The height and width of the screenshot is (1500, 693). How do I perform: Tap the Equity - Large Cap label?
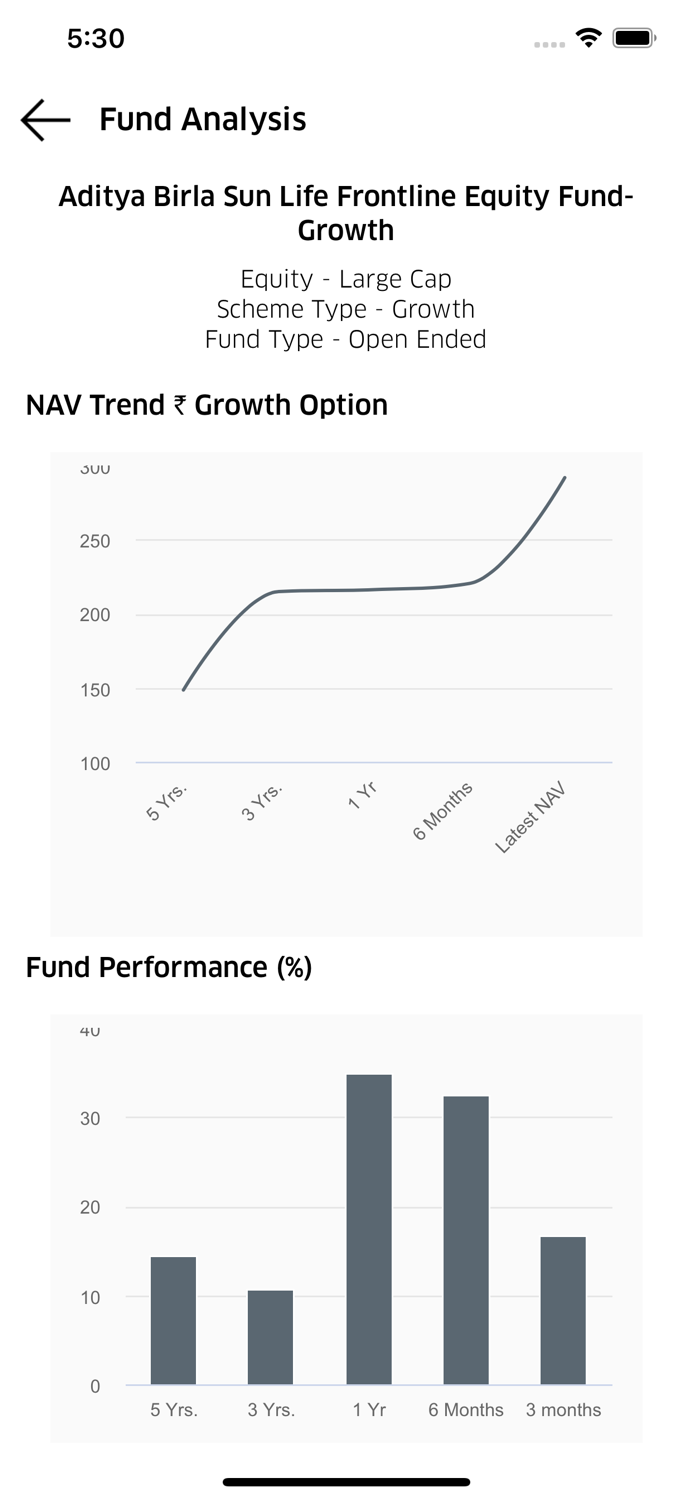(346, 278)
